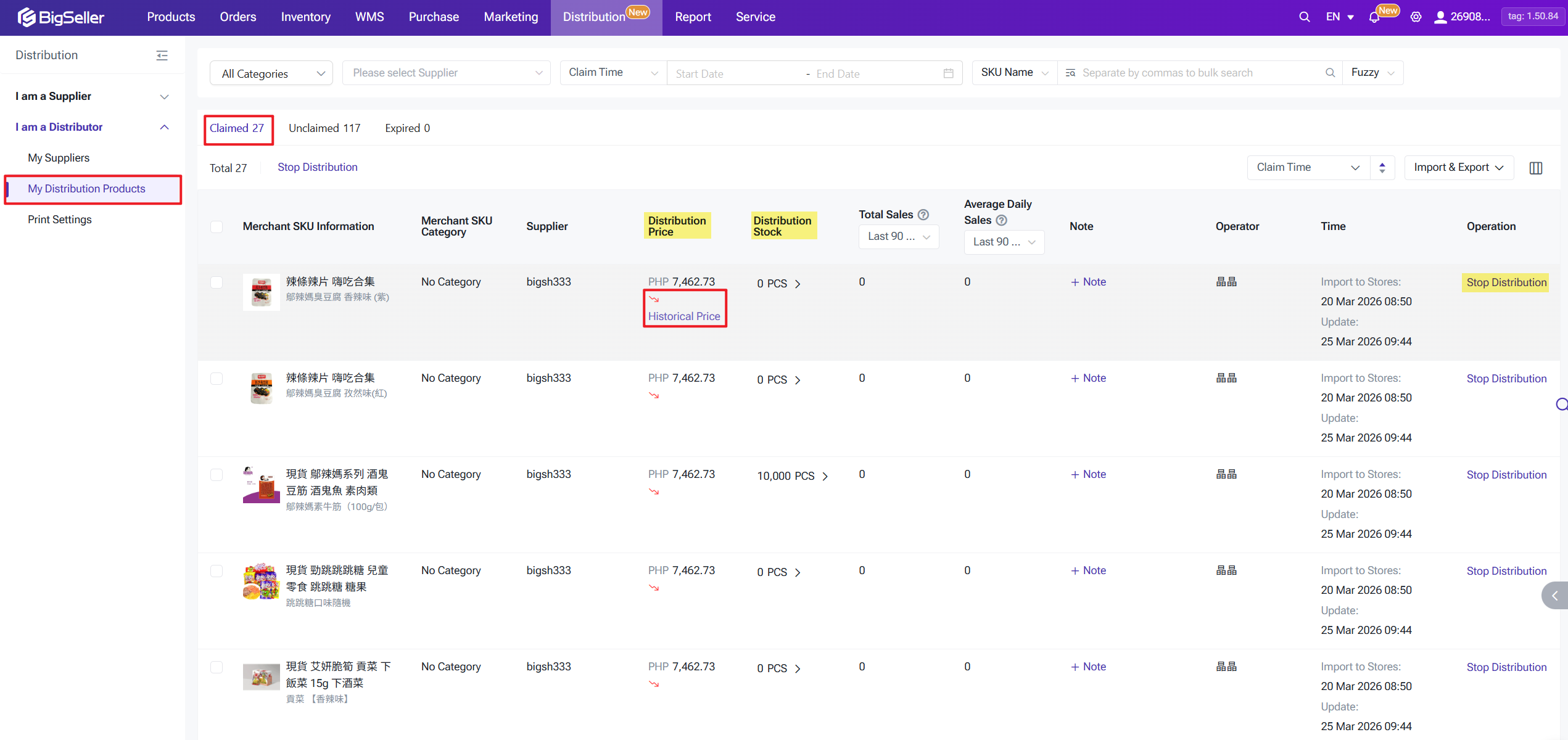Collapse the Distribution sidebar menu icon
Screen dimensions: 1568x740
162,55
